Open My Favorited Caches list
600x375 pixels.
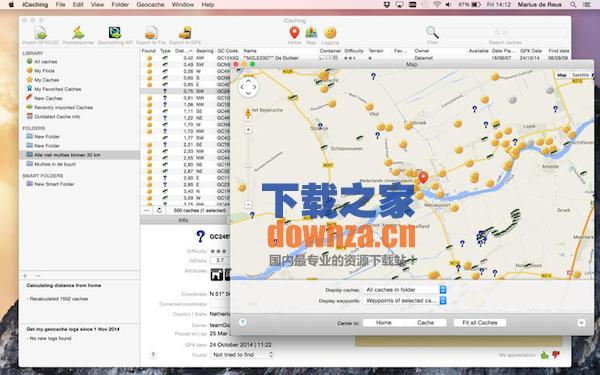pos(57,89)
